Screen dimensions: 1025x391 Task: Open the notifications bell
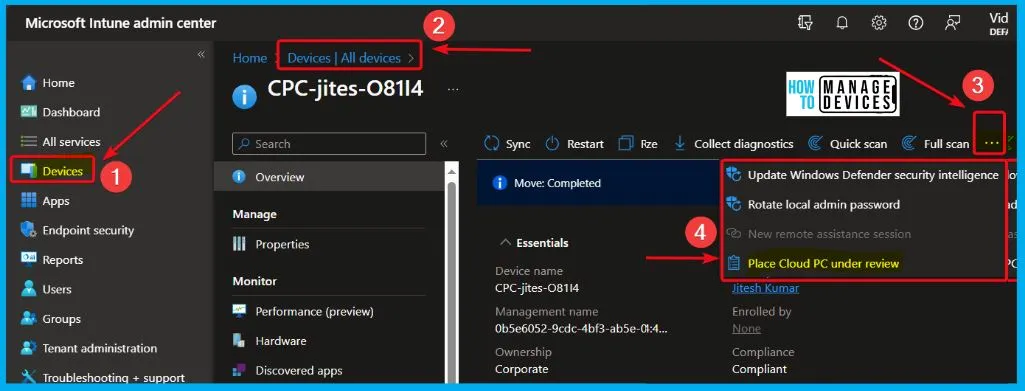pyautogui.click(x=842, y=23)
